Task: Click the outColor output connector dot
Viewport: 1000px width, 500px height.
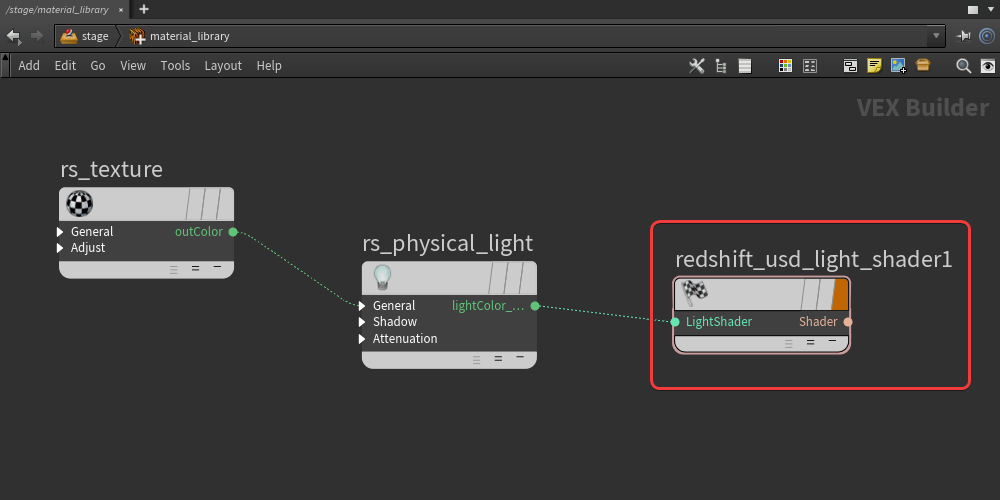Action: (x=233, y=232)
